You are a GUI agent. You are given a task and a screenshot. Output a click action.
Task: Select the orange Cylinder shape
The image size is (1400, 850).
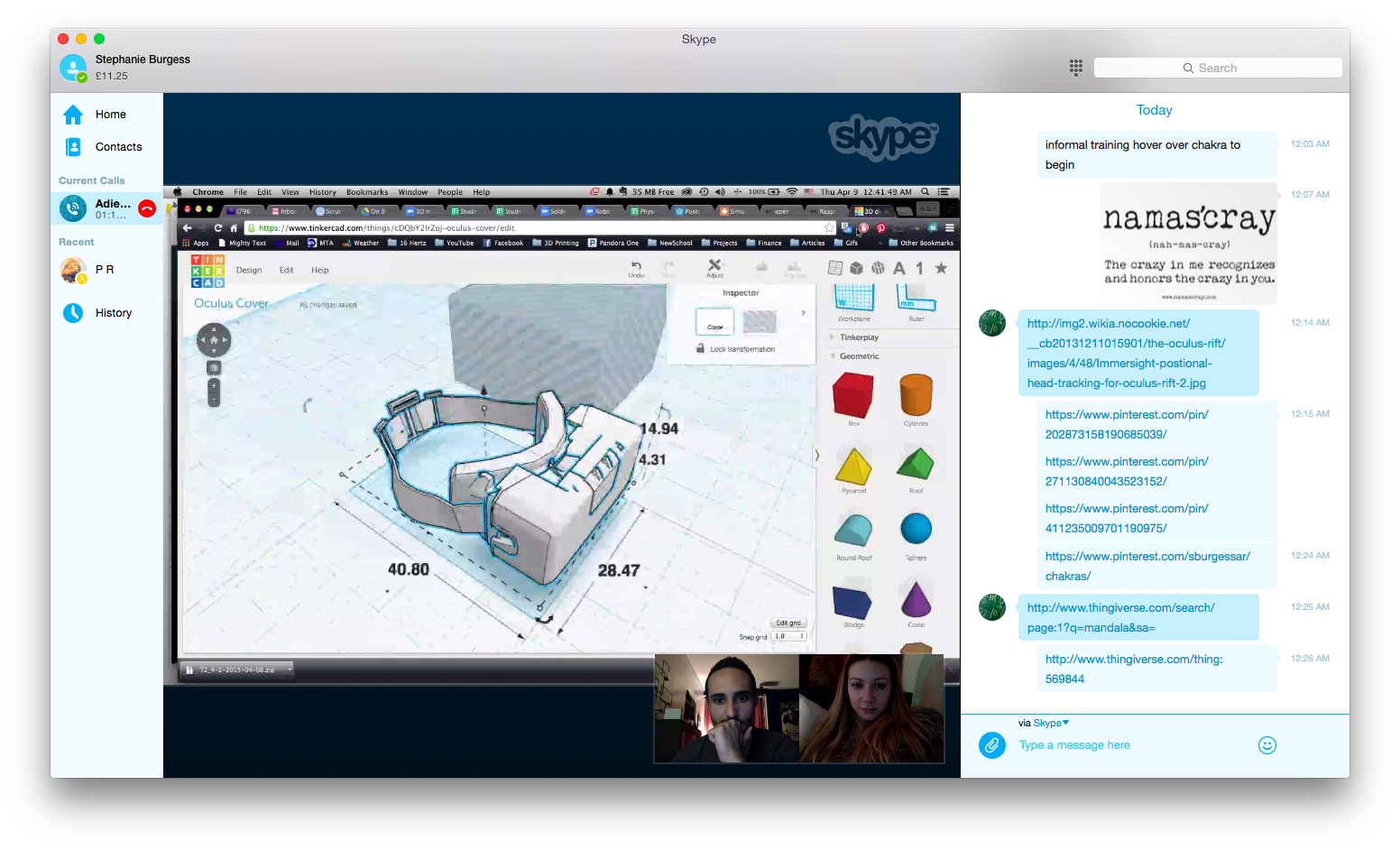916,397
